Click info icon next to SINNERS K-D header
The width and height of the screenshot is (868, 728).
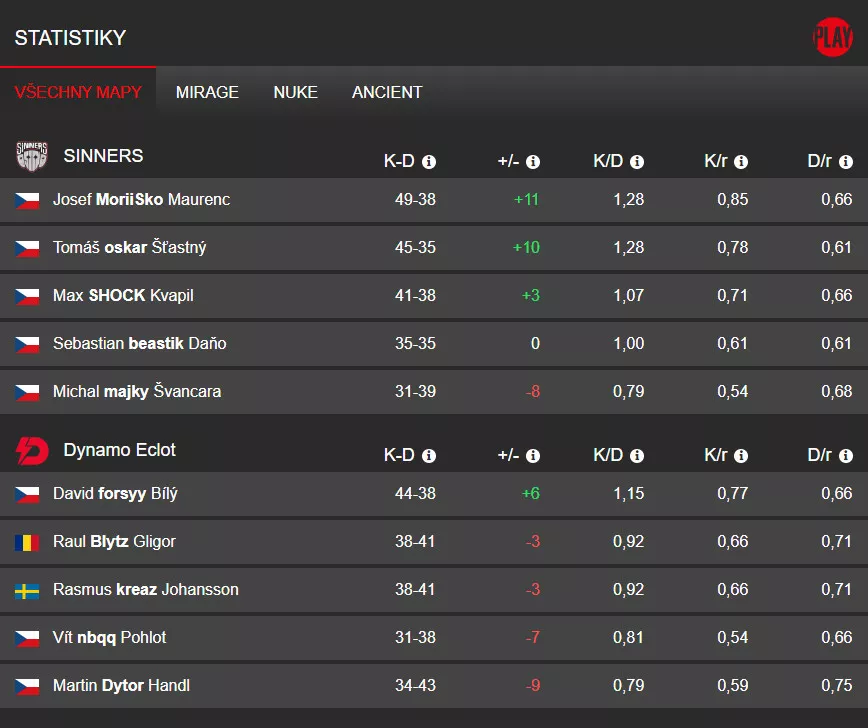point(429,162)
